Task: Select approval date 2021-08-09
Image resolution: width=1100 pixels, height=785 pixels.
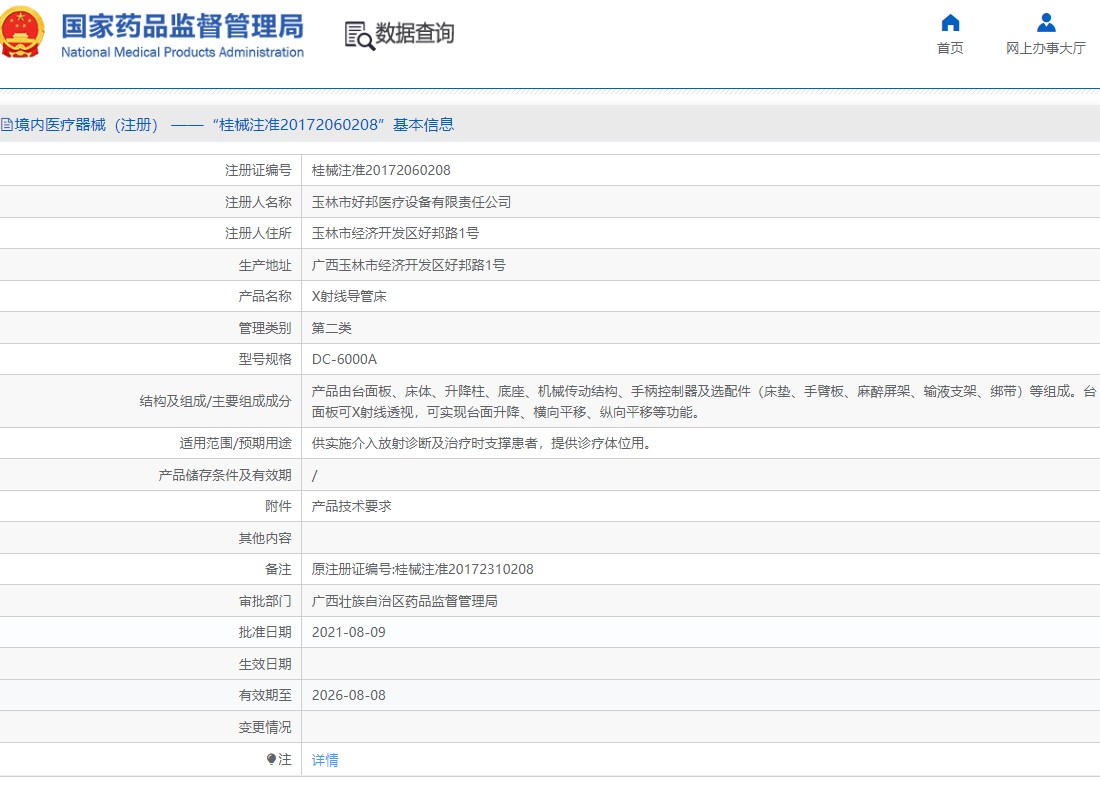Action: 349,632
